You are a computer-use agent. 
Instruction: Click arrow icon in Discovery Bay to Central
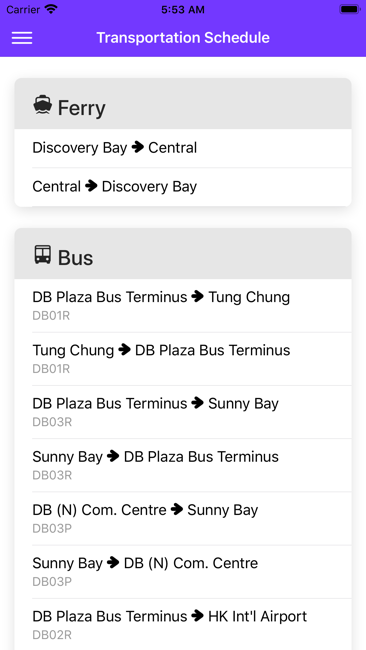click(138, 147)
